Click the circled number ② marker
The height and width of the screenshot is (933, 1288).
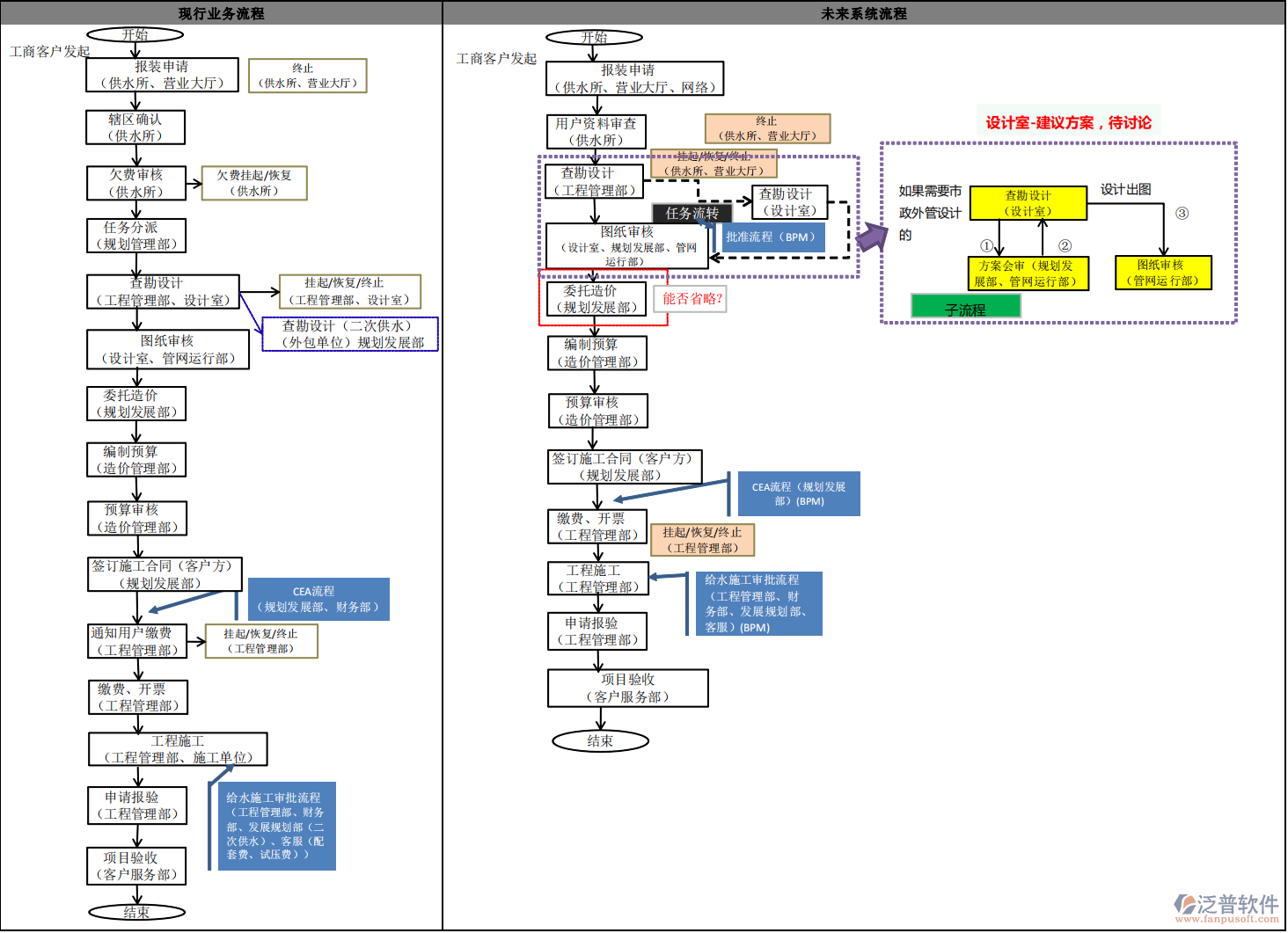(x=1065, y=246)
